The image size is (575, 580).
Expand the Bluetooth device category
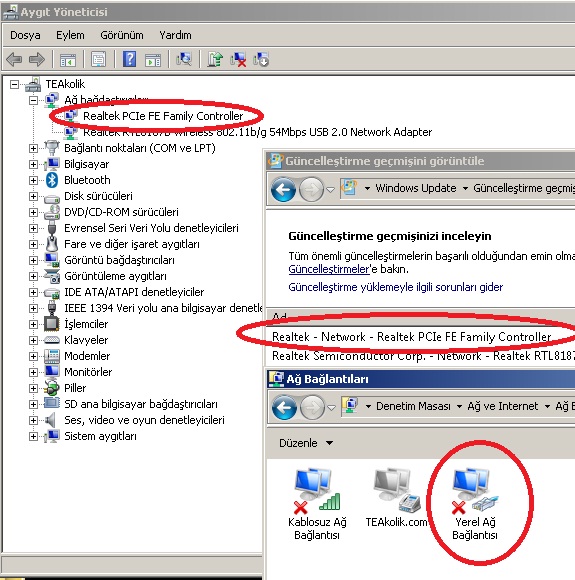[x=33, y=180]
